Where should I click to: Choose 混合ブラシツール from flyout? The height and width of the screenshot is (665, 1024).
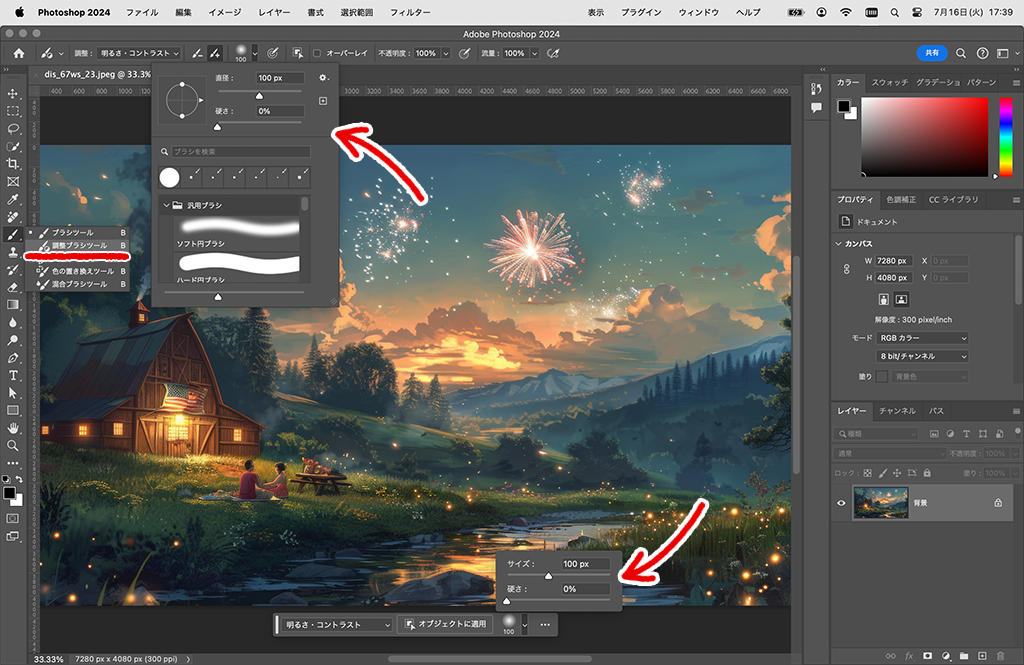[80, 284]
